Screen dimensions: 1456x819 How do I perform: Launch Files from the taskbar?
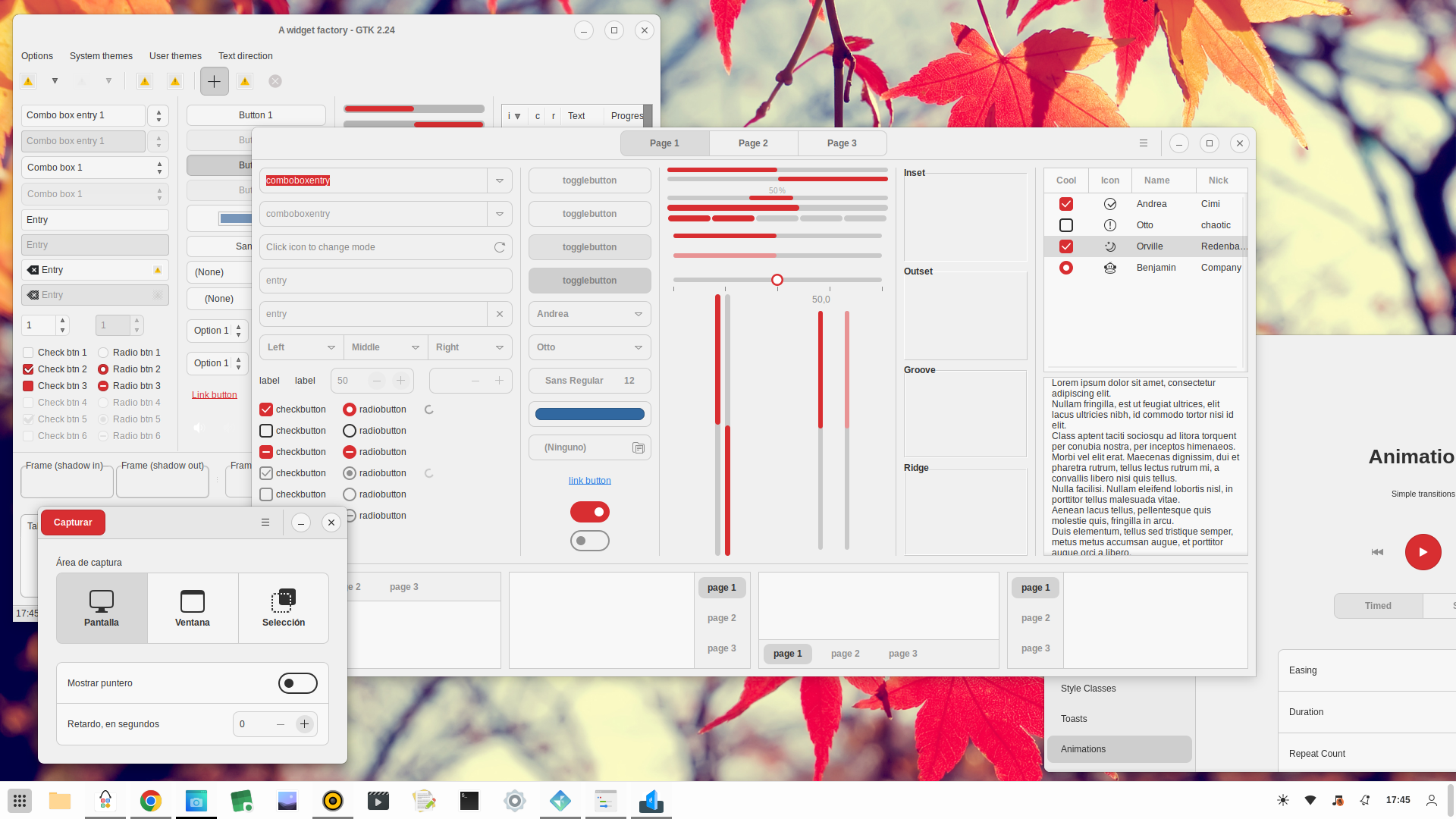[x=60, y=801]
